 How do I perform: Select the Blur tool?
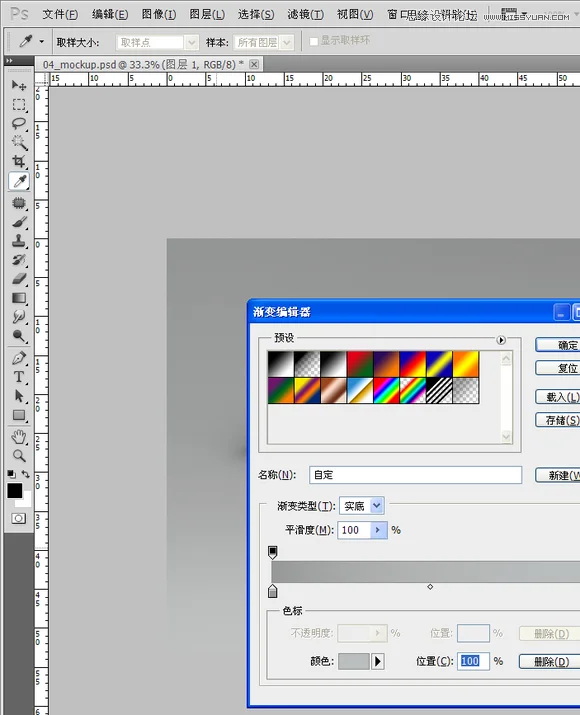coord(19,316)
